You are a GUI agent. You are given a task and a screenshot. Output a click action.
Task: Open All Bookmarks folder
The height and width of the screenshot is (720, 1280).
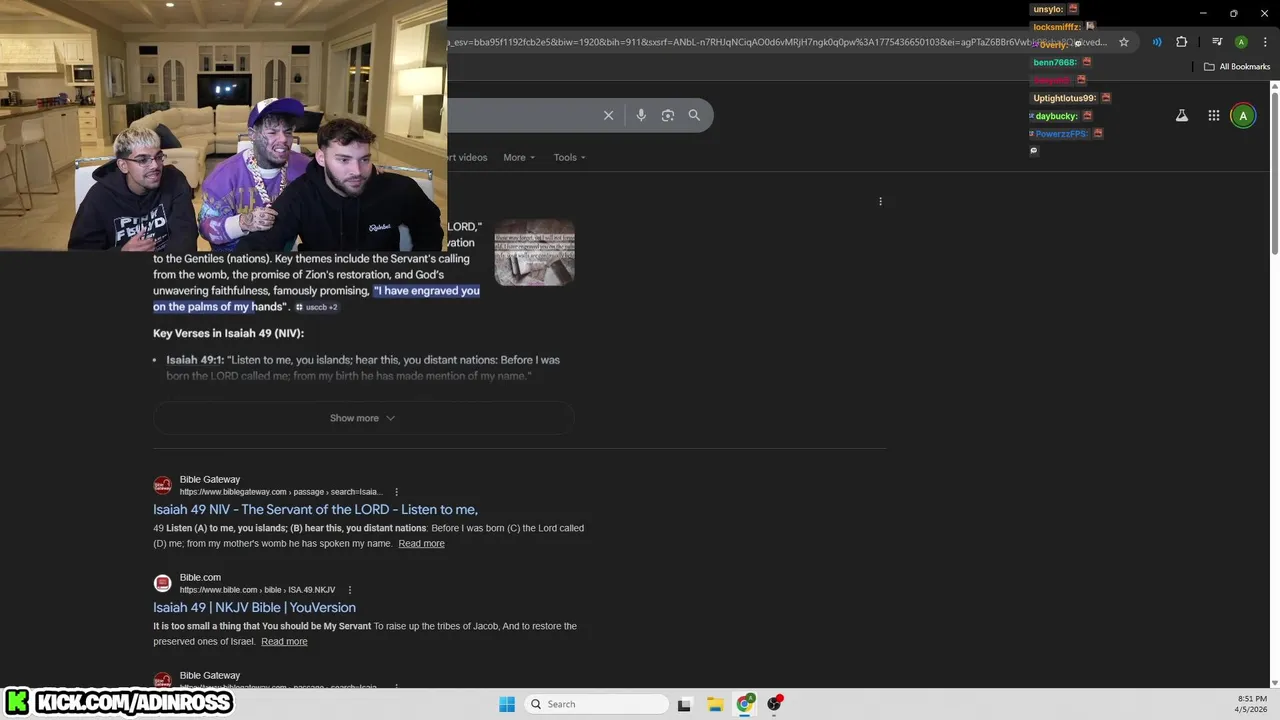pyautogui.click(x=1237, y=67)
